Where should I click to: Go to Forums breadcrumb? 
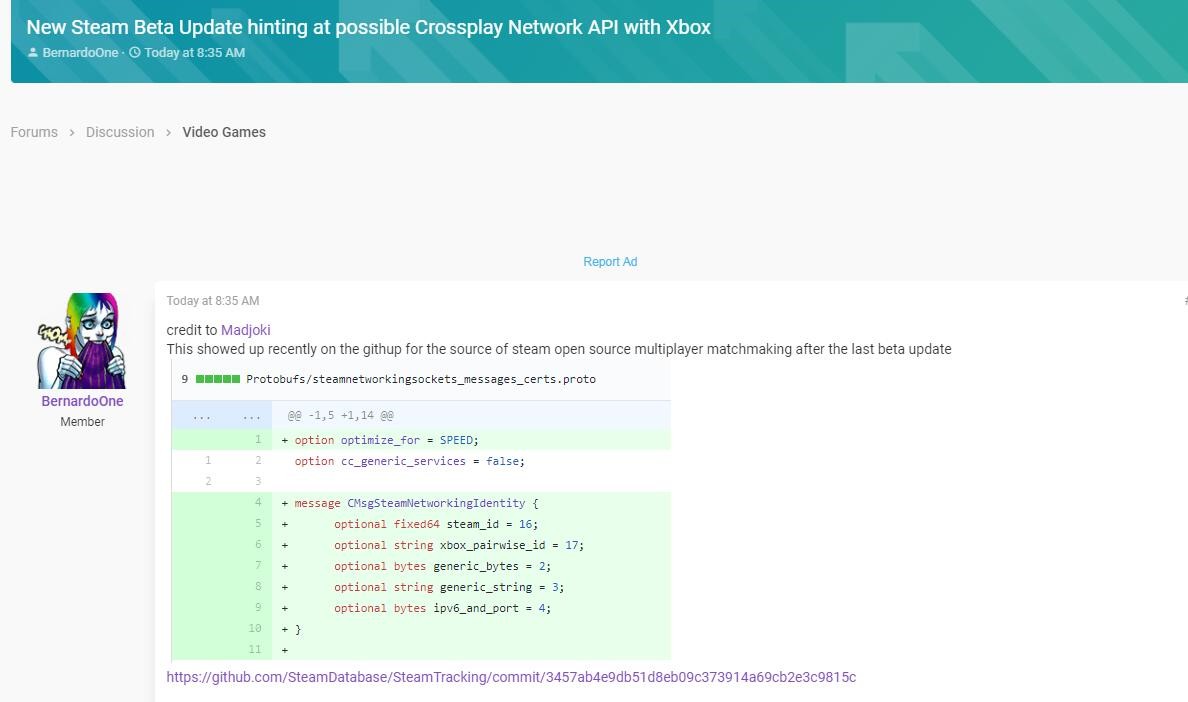[34, 132]
